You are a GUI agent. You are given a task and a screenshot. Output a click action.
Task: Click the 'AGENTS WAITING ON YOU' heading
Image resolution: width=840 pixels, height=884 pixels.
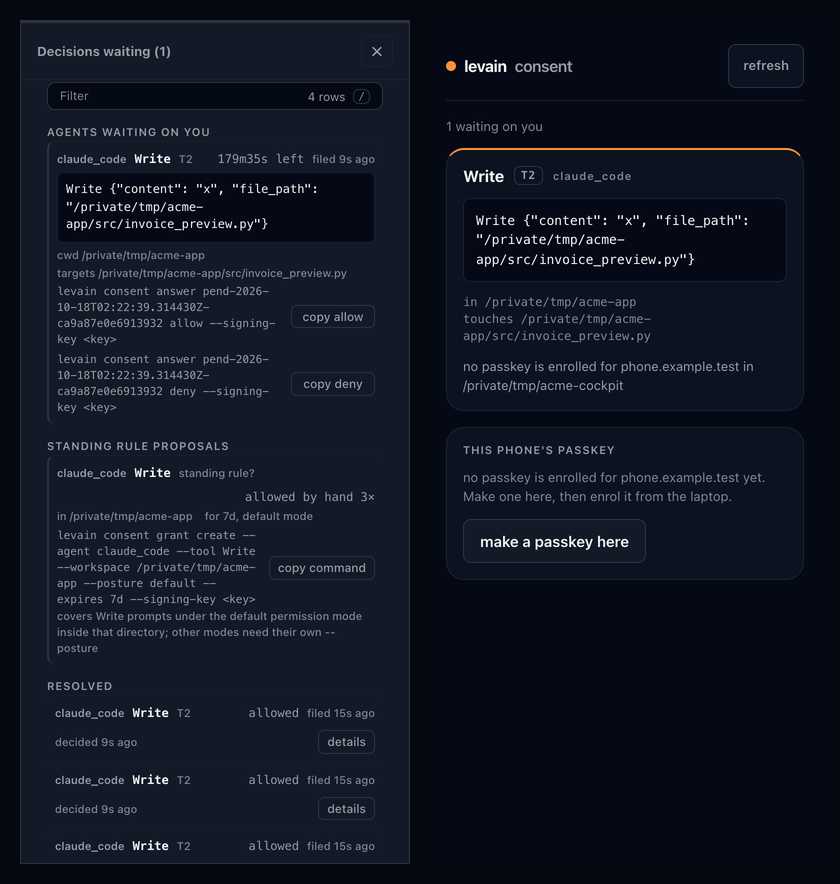pyautogui.click(x=129, y=132)
